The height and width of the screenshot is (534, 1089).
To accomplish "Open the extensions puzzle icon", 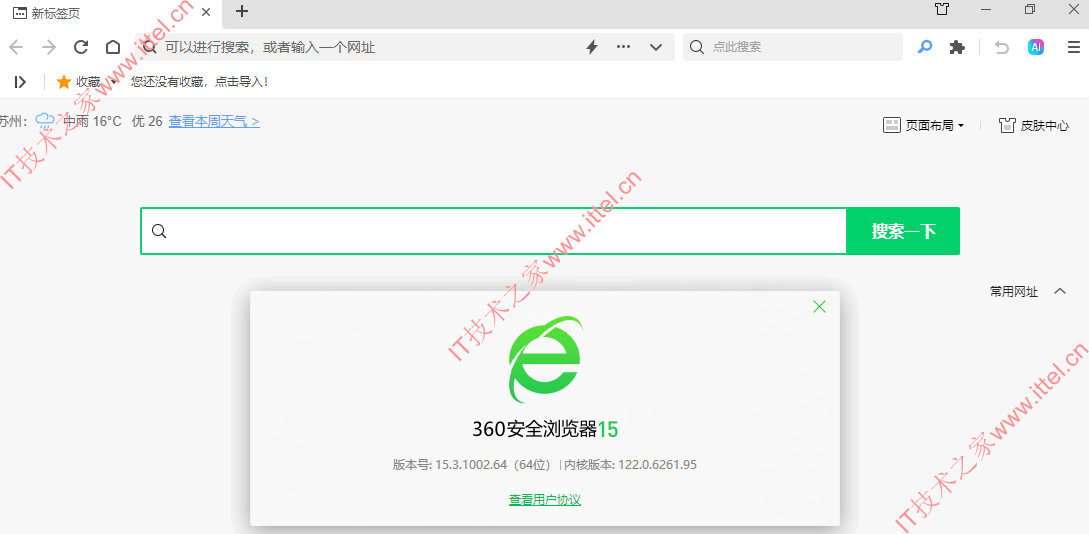I will pyautogui.click(x=957, y=47).
